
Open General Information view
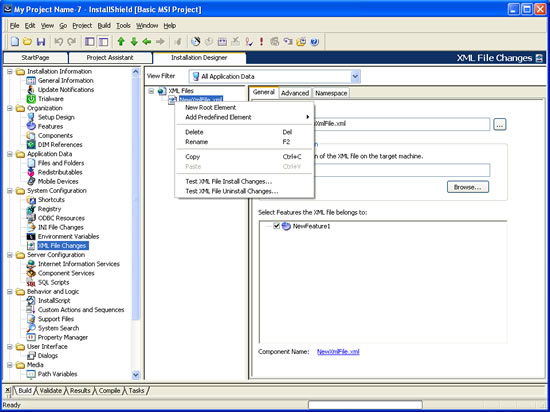click(66, 80)
